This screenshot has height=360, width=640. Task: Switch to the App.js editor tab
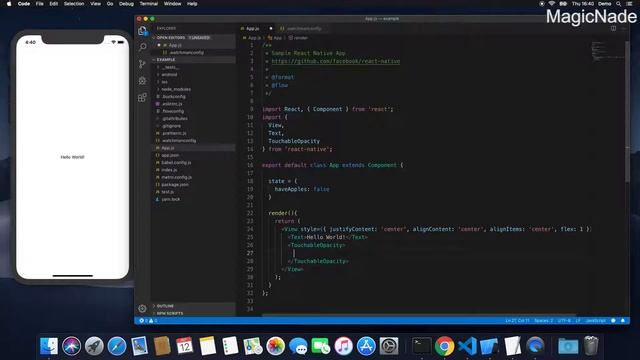(x=256, y=29)
